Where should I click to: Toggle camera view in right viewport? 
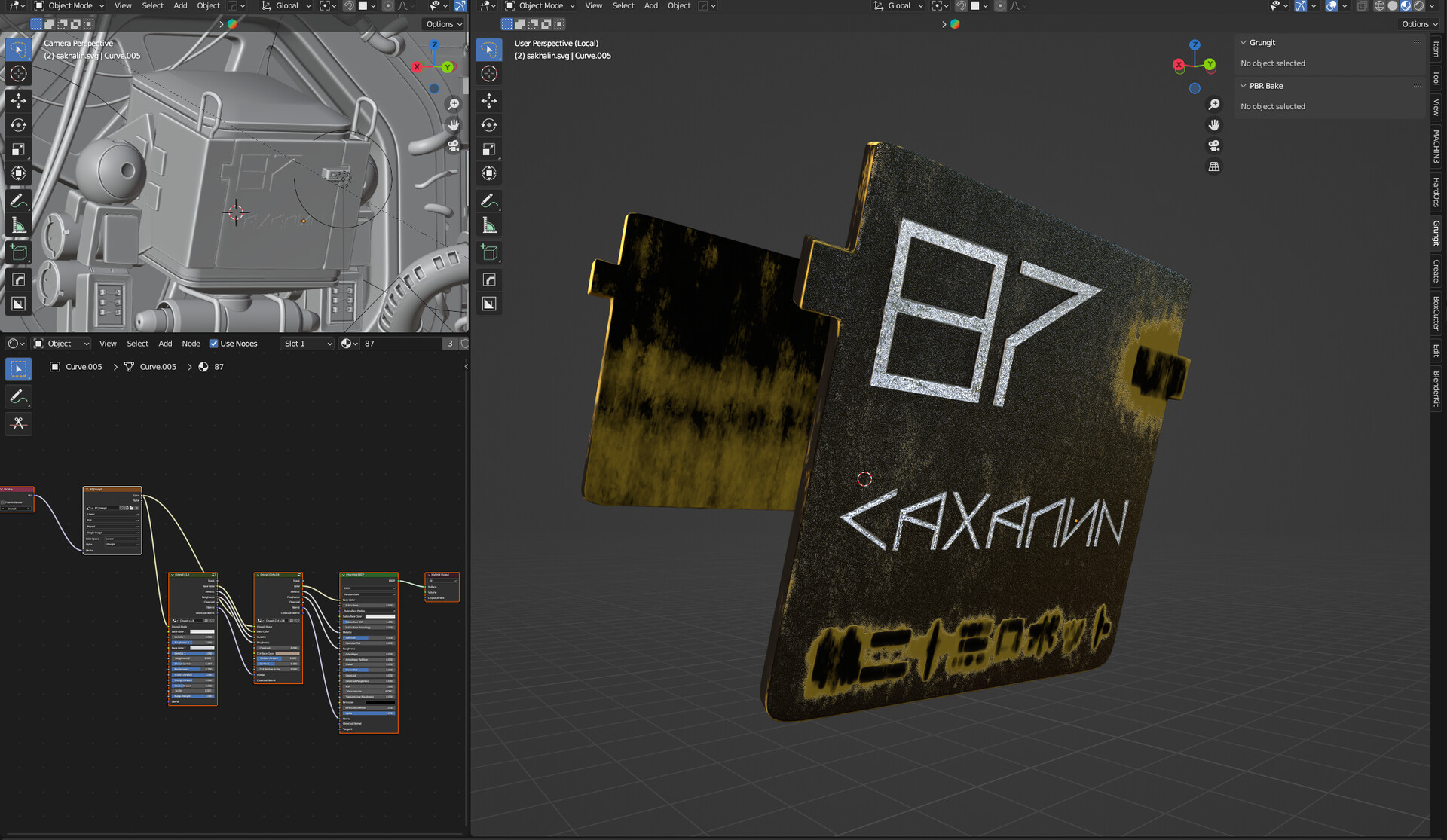point(1213,145)
